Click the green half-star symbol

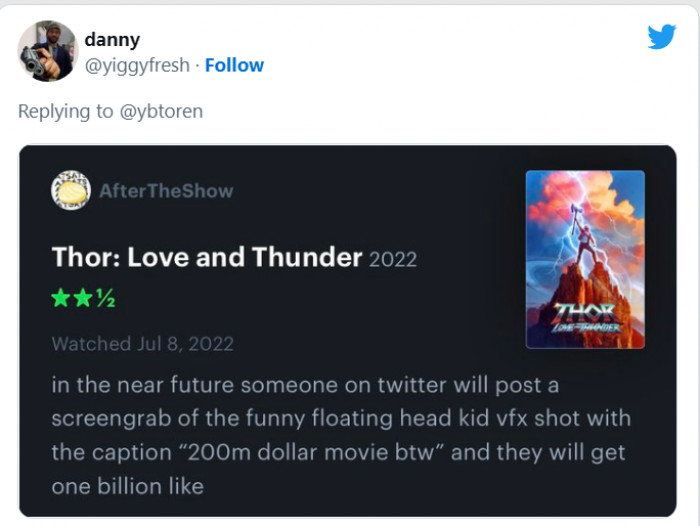(105, 299)
